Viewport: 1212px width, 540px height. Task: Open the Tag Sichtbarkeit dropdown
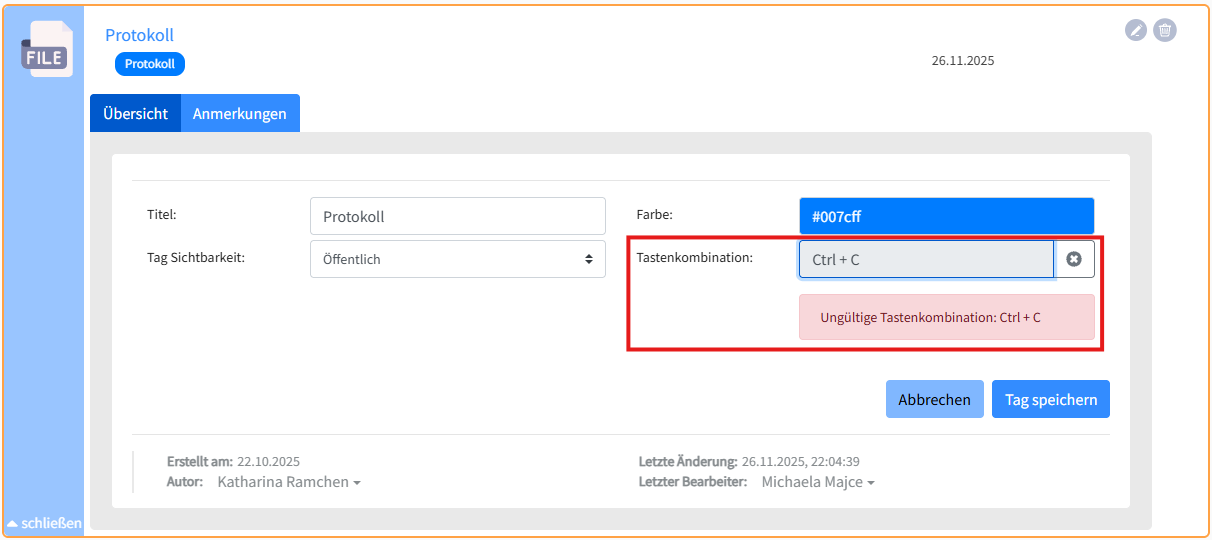457,259
